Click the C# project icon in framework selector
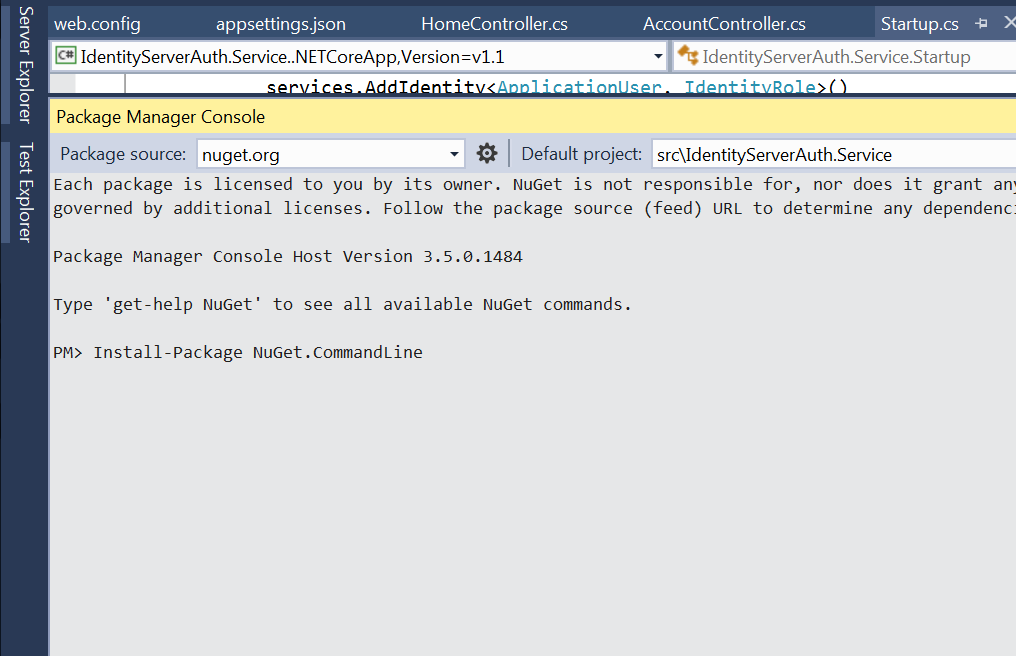Screen dimensions: 1016x656 pos(64,56)
